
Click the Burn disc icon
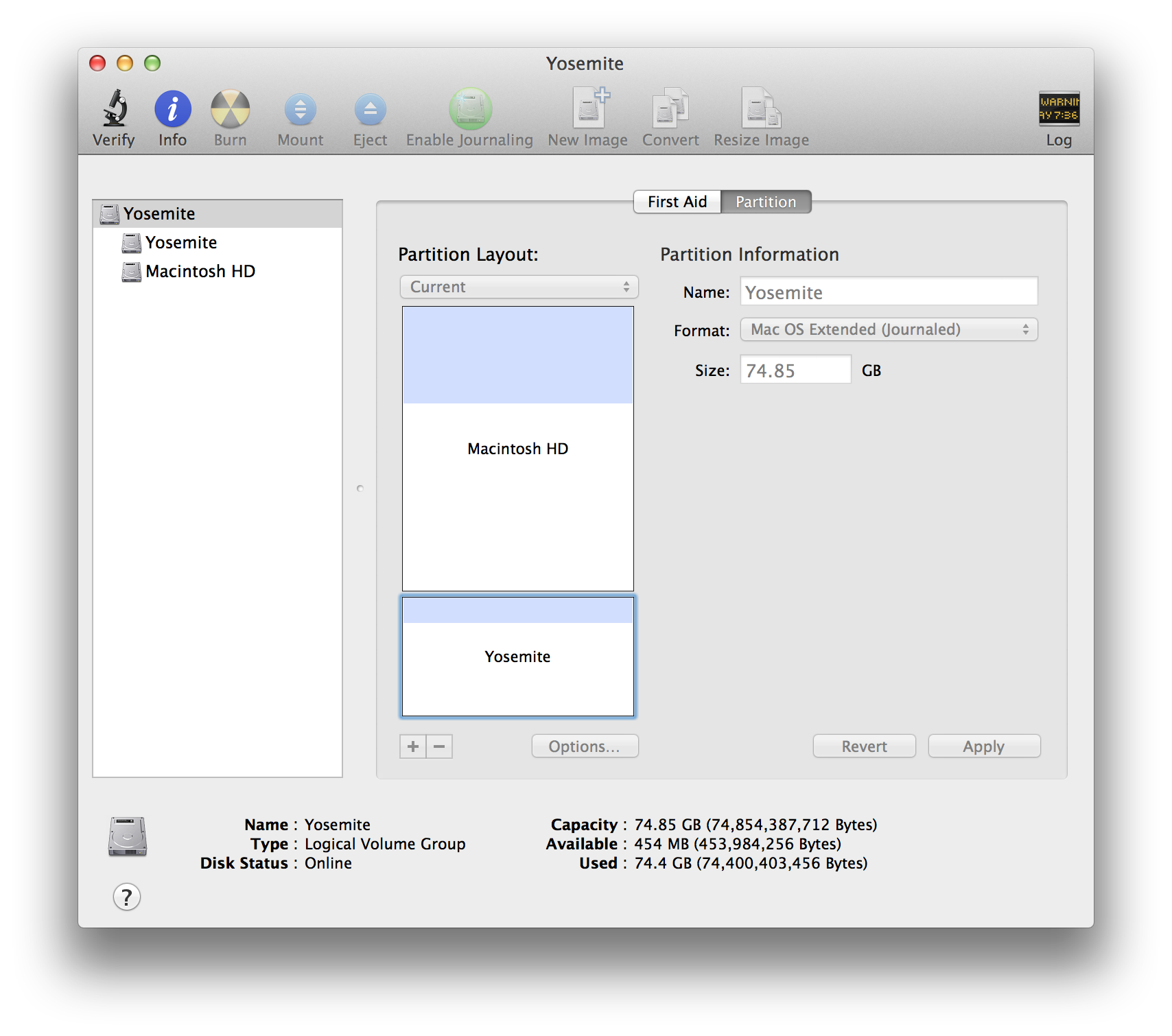(x=230, y=108)
